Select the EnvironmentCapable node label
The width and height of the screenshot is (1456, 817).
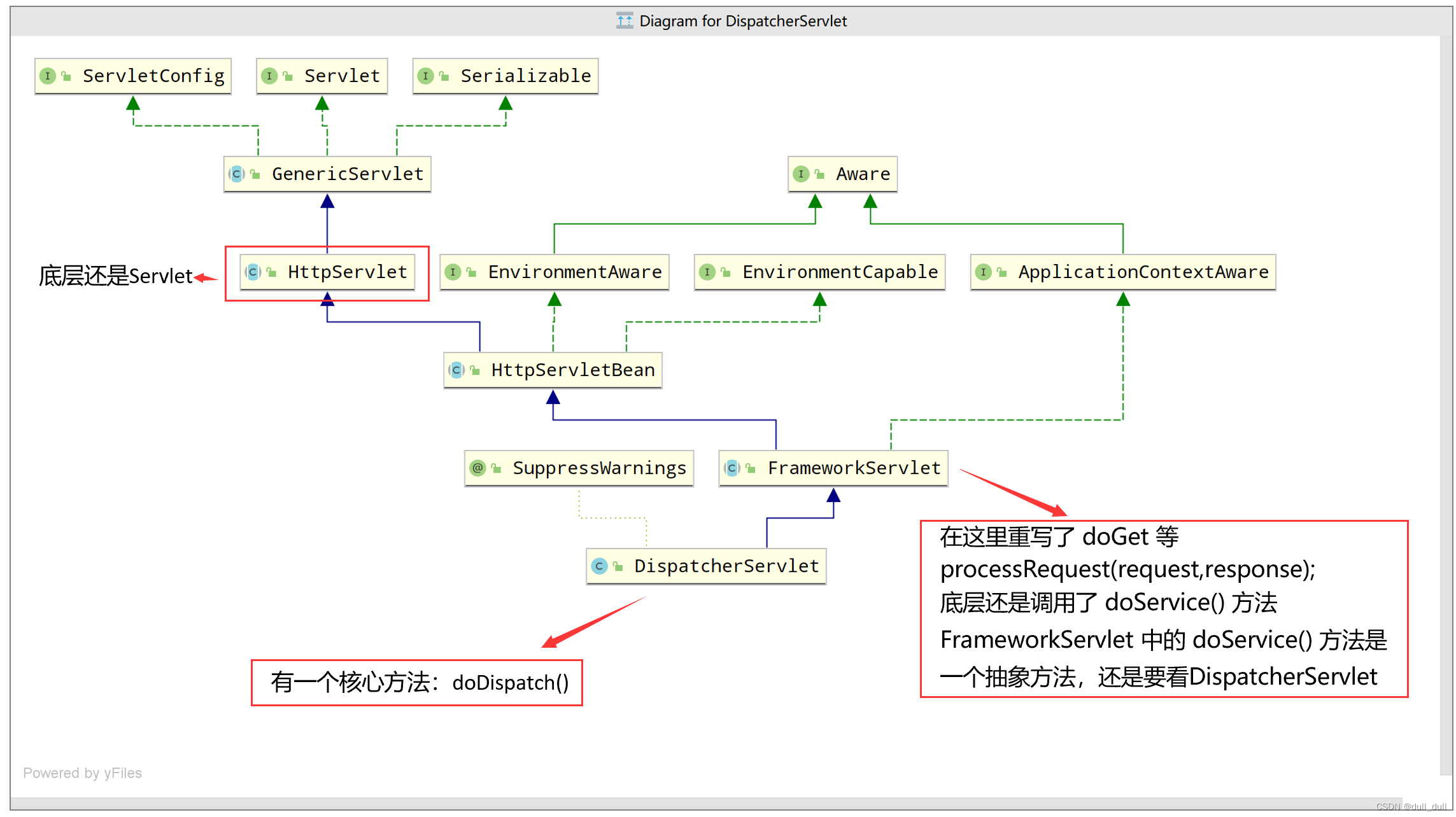click(x=840, y=272)
